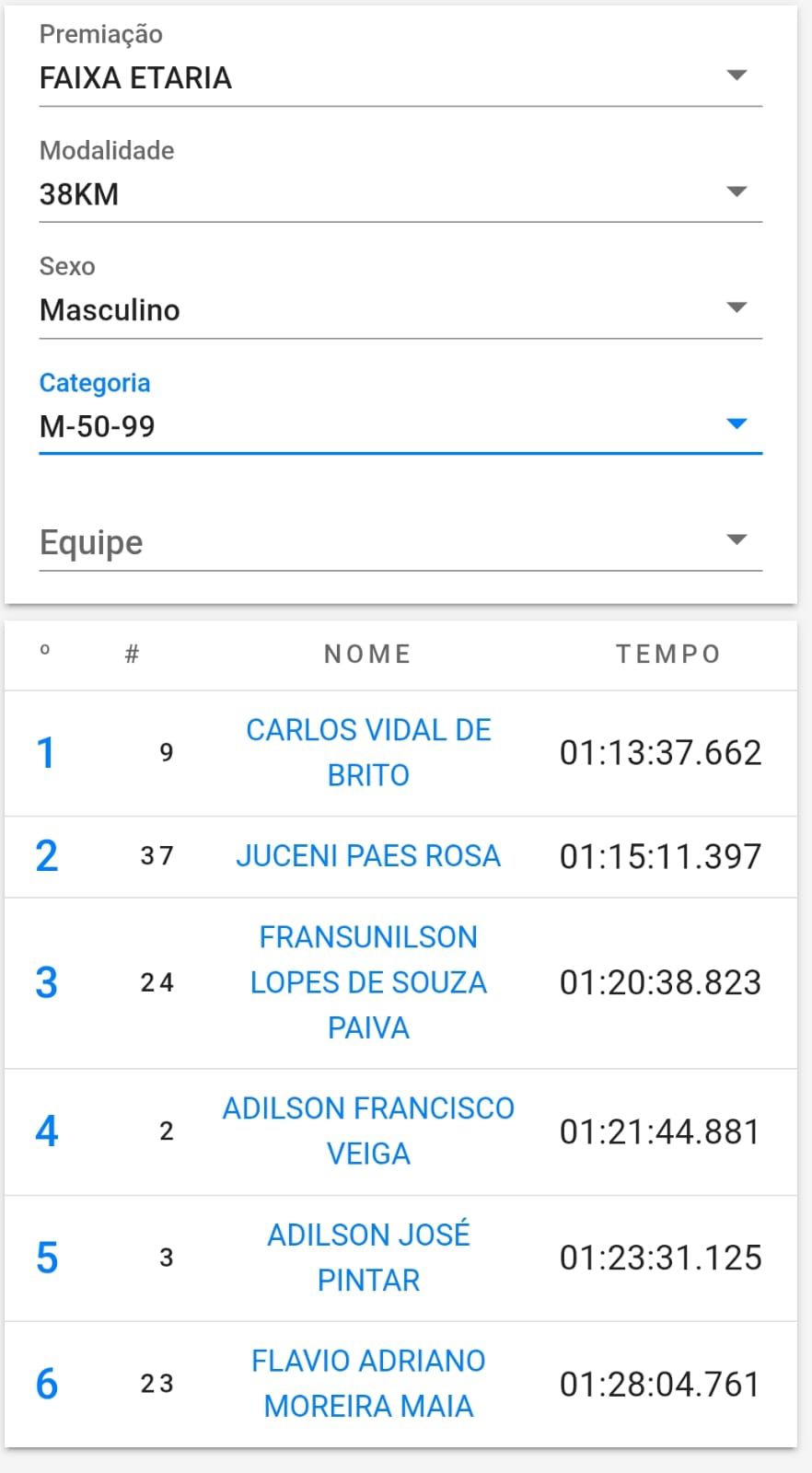Open the Premiação dropdown arrow
The image size is (812, 1473).
coord(736,75)
